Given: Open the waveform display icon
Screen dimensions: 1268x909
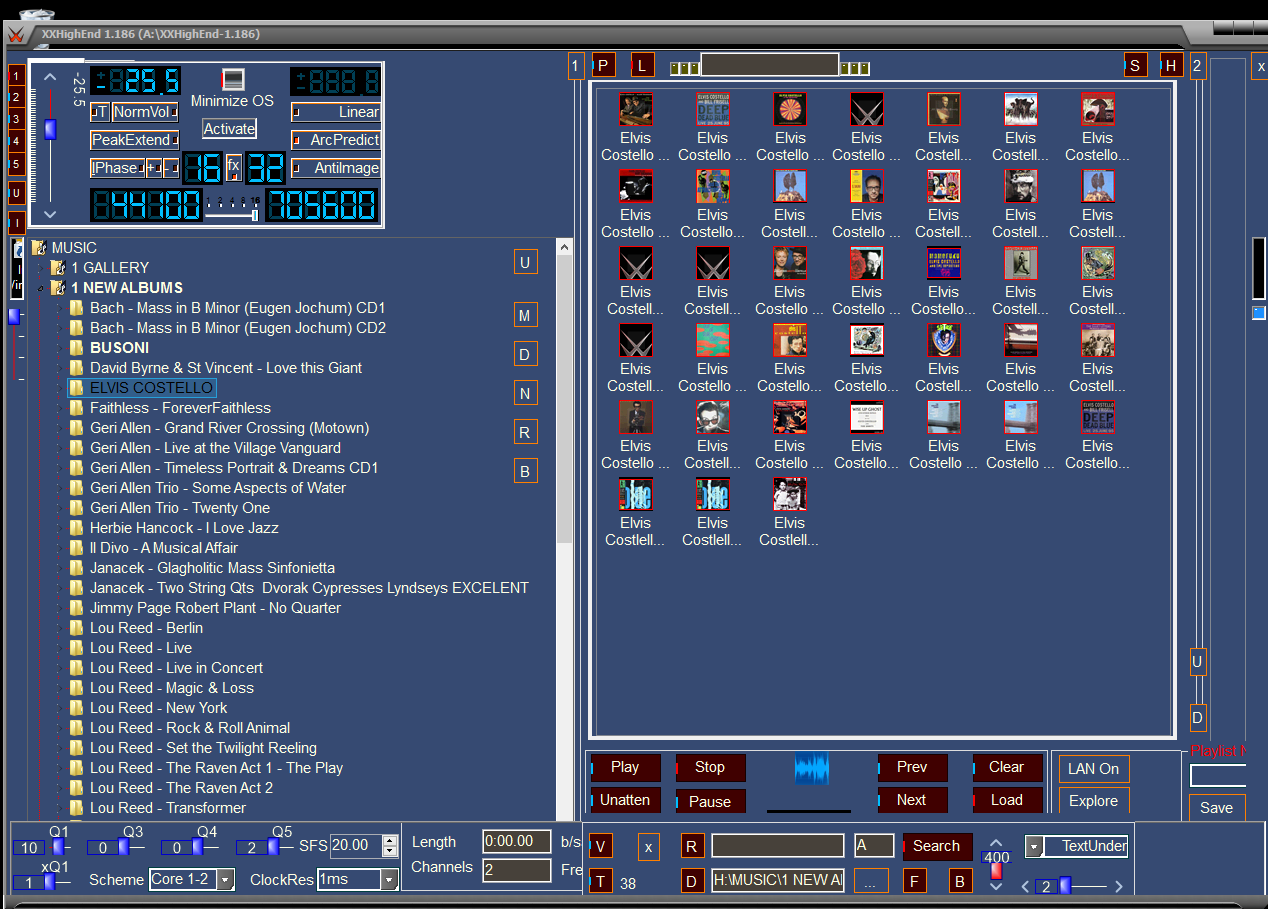Looking at the screenshot, I should [812, 769].
